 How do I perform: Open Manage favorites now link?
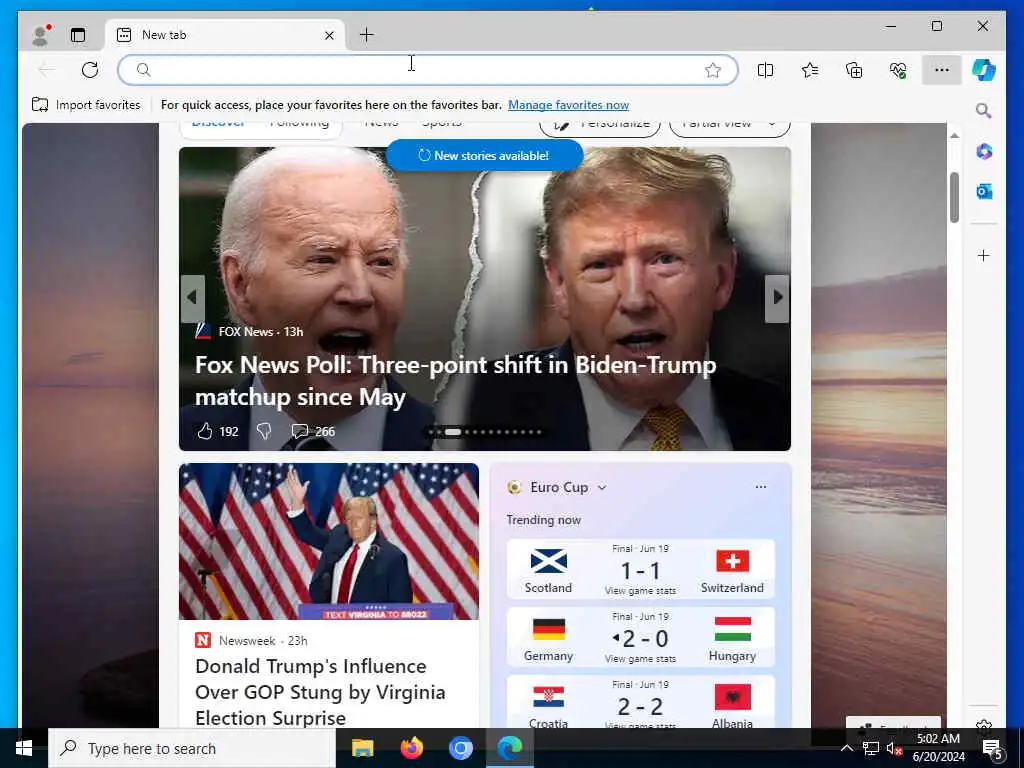point(568,104)
